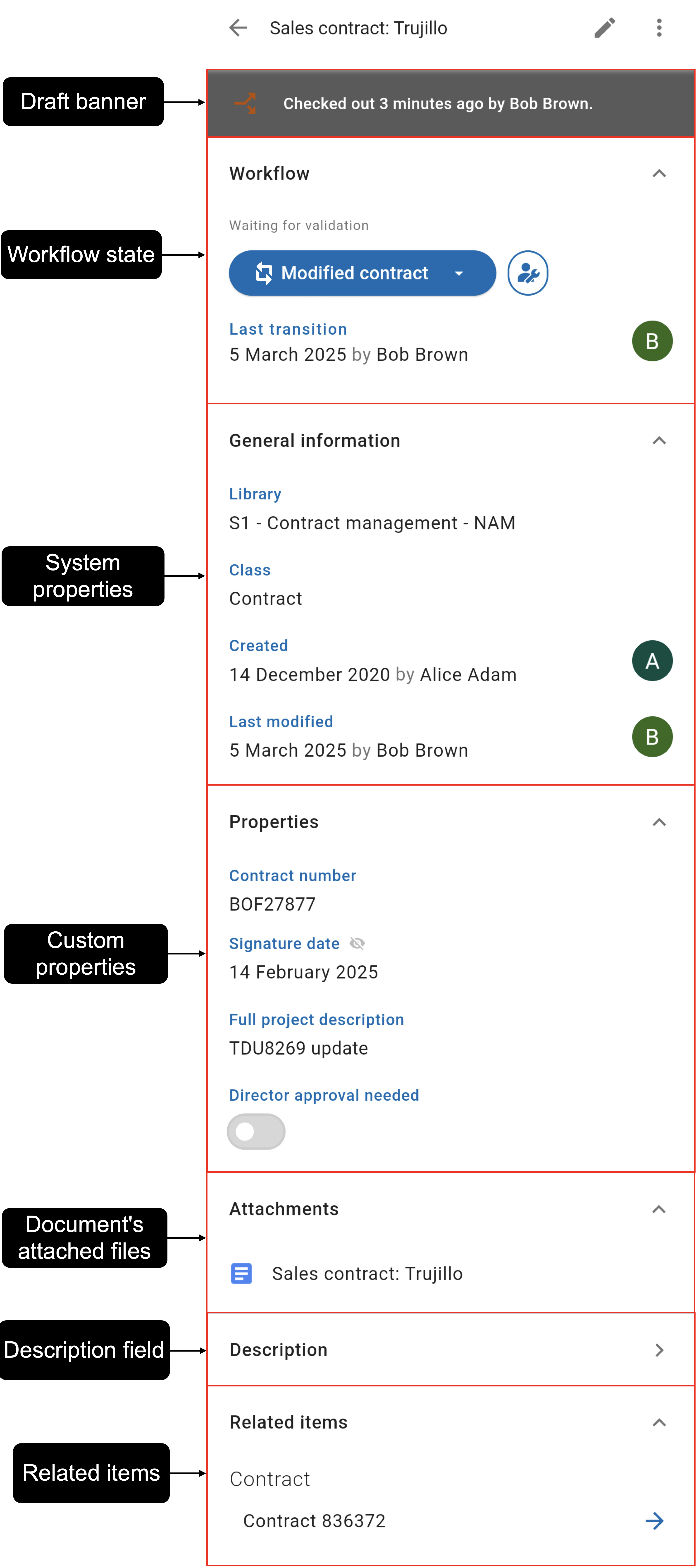Click the document file icon in Attachments

click(241, 1273)
